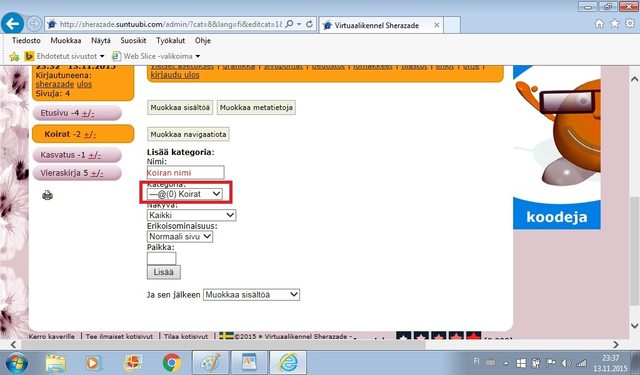Click the printer icon in the sidebar
This screenshot has height=375, width=640.
pos(47,195)
